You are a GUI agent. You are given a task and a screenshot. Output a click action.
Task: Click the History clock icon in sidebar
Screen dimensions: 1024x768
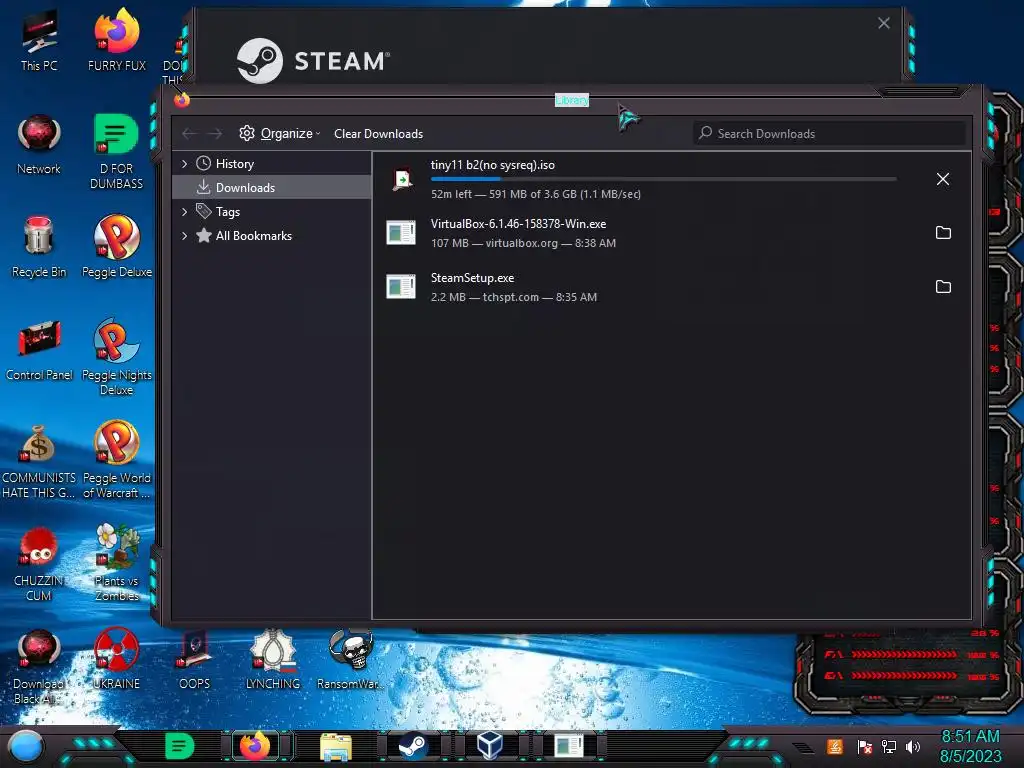pyautogui.click(x=204, y=163)
